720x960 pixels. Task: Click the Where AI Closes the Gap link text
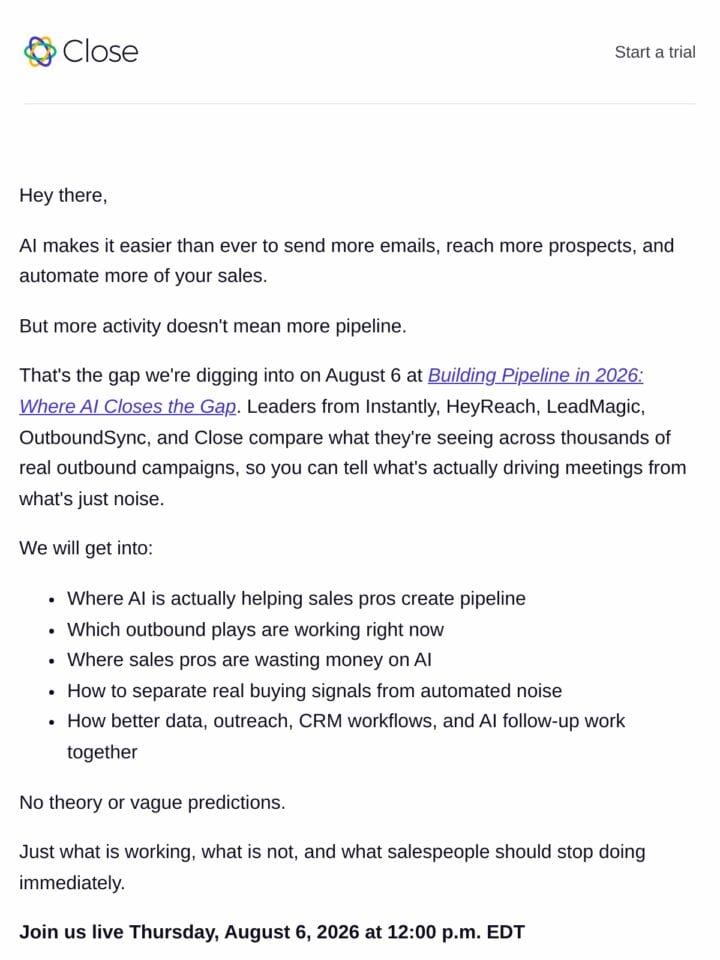point(127,407)
